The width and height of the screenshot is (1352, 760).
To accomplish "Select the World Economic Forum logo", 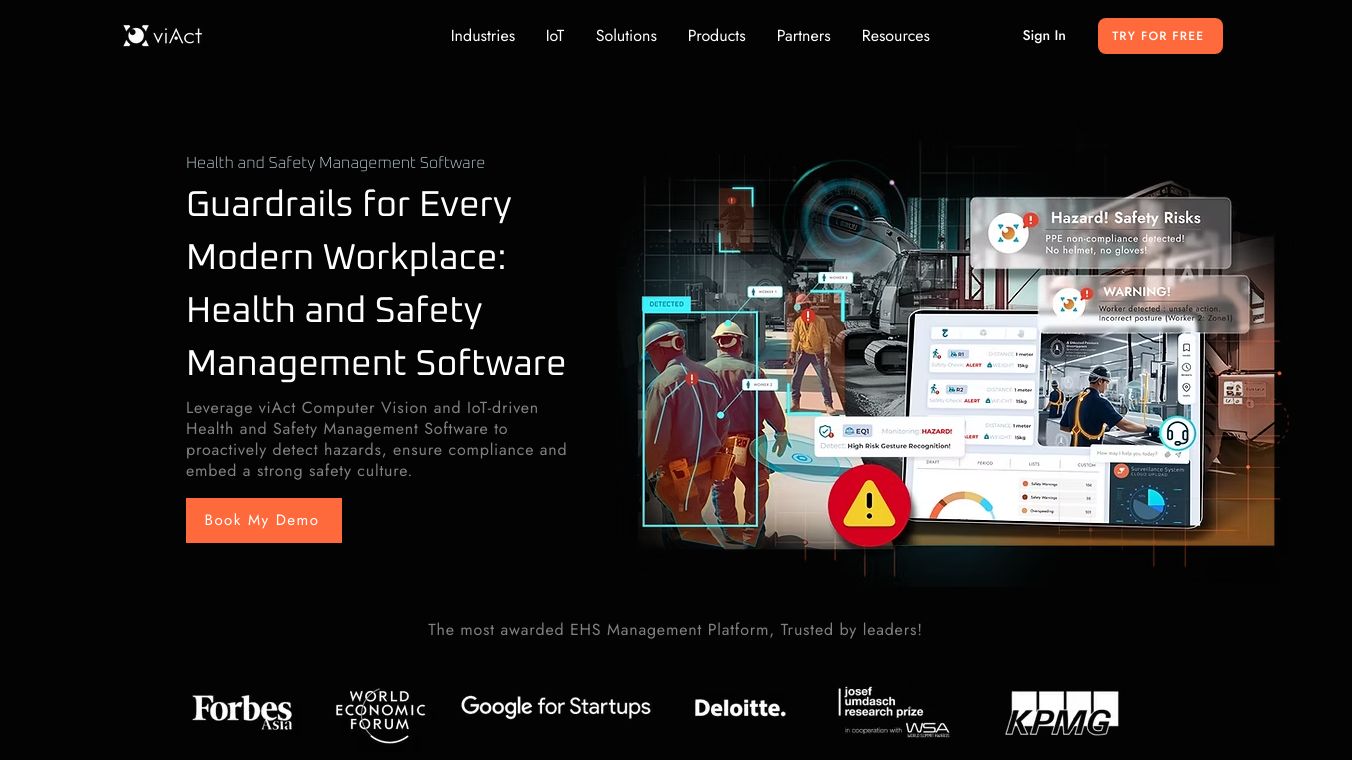I will (380, 715).
